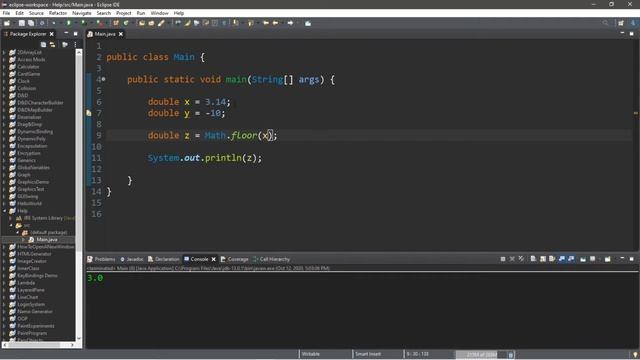Close the Main.java editor tab
640x360 pixels.
[x=121, y=34]
